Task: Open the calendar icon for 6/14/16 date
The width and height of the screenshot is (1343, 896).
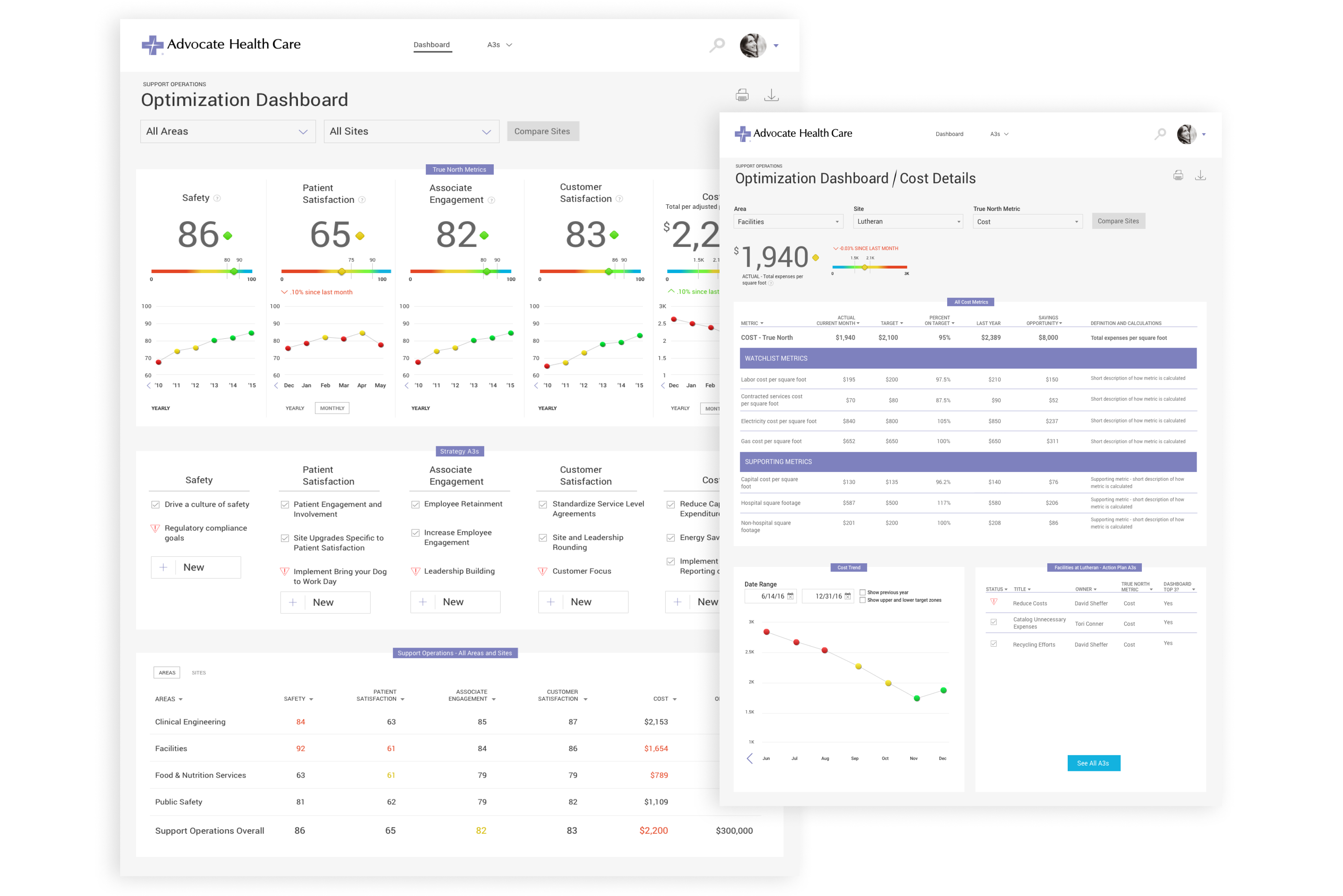Action: click(x=790, y=596)
